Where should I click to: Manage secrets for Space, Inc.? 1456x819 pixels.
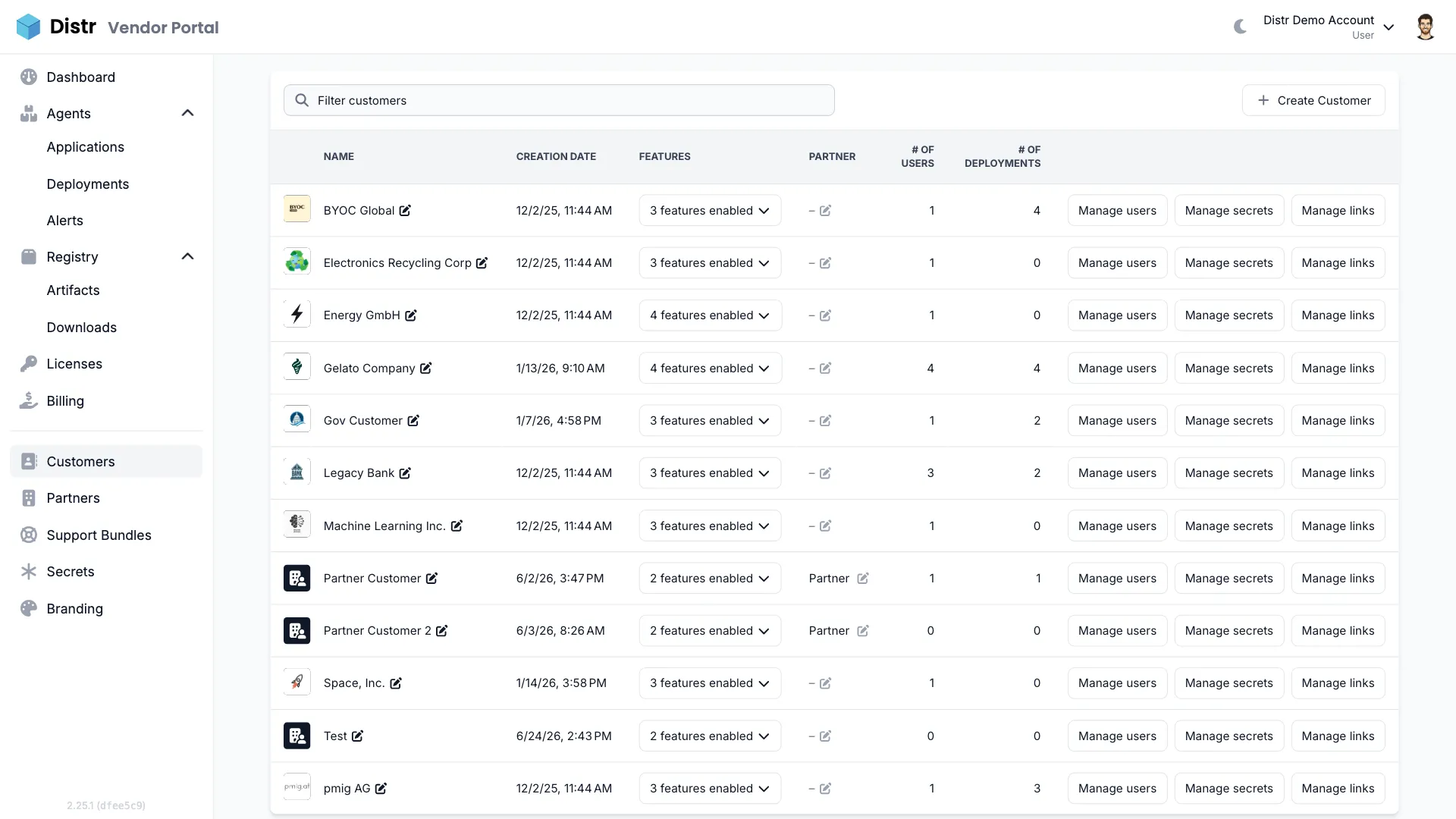coord(1228,683)
